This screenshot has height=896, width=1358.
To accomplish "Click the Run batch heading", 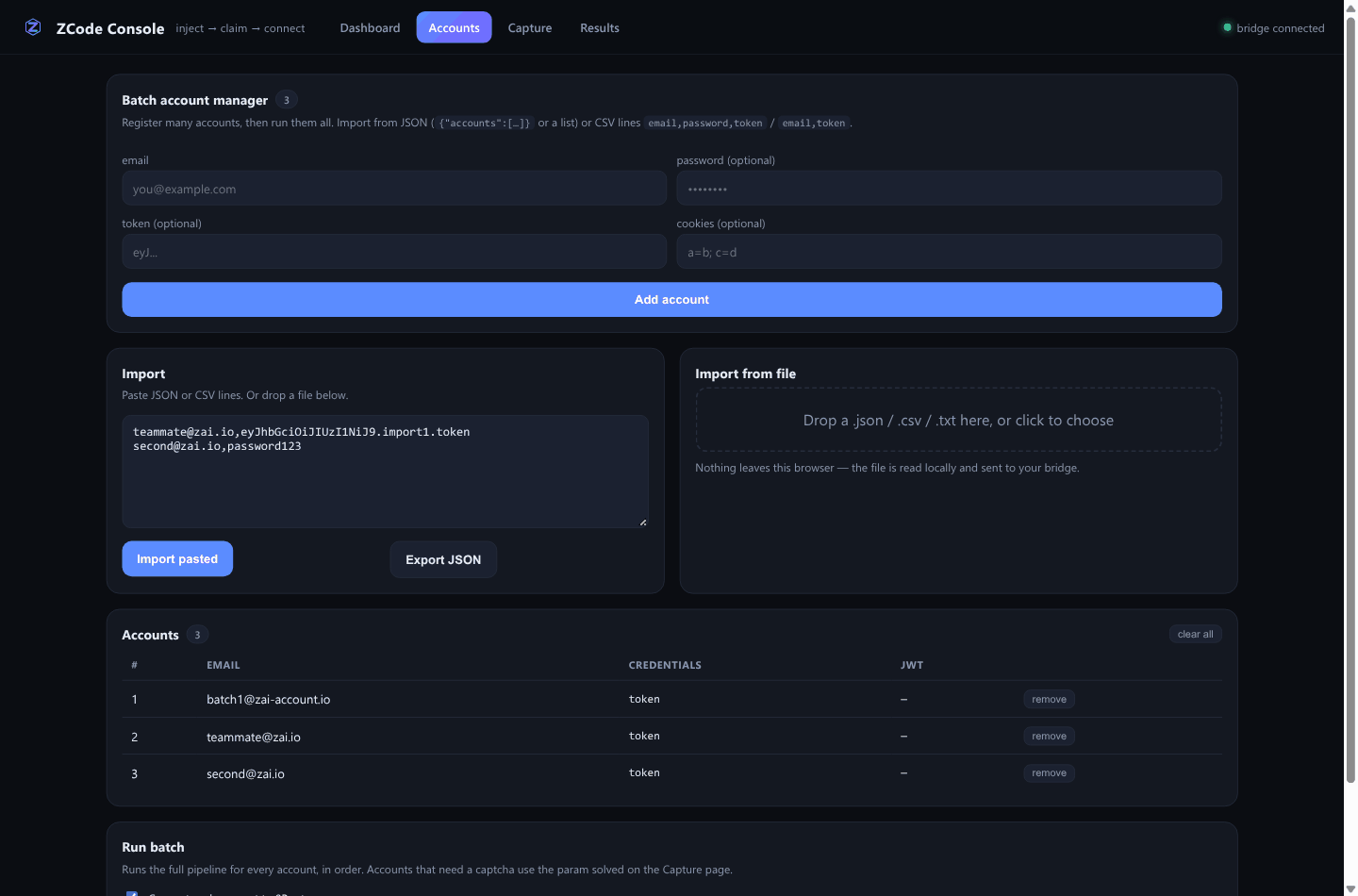I will tap(153, 847).
